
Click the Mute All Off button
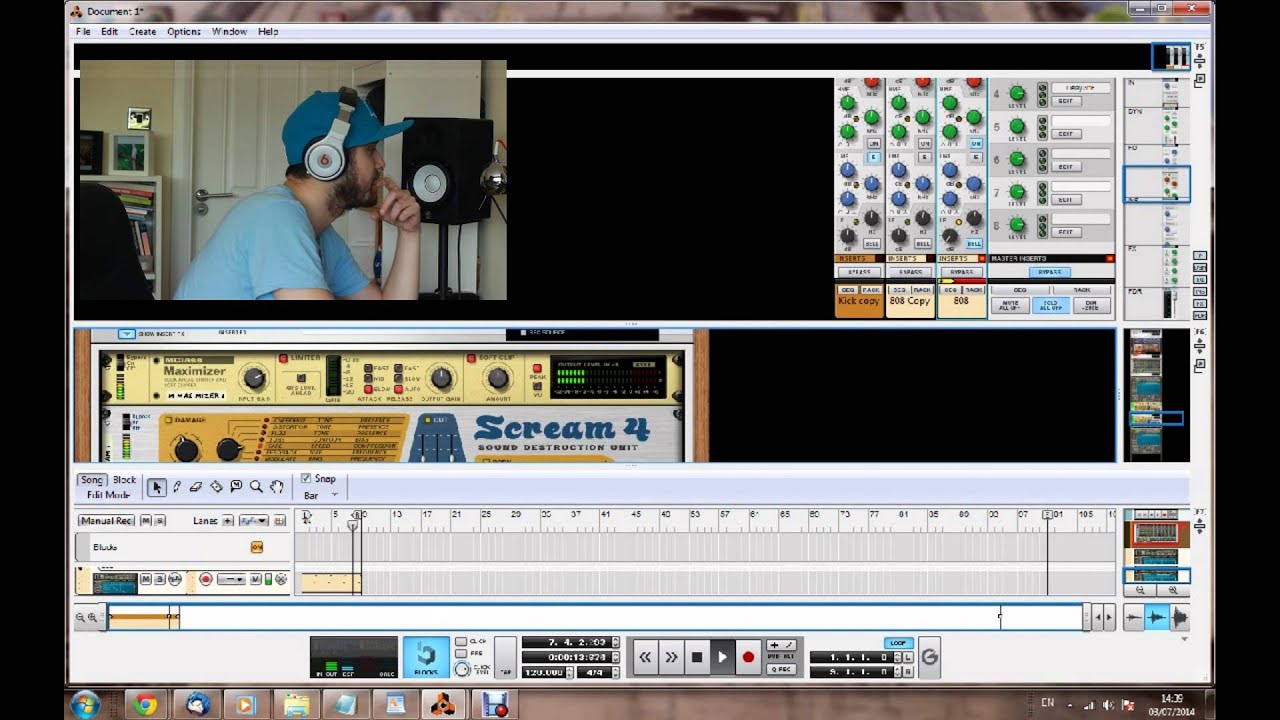(x=1008, y=306)
